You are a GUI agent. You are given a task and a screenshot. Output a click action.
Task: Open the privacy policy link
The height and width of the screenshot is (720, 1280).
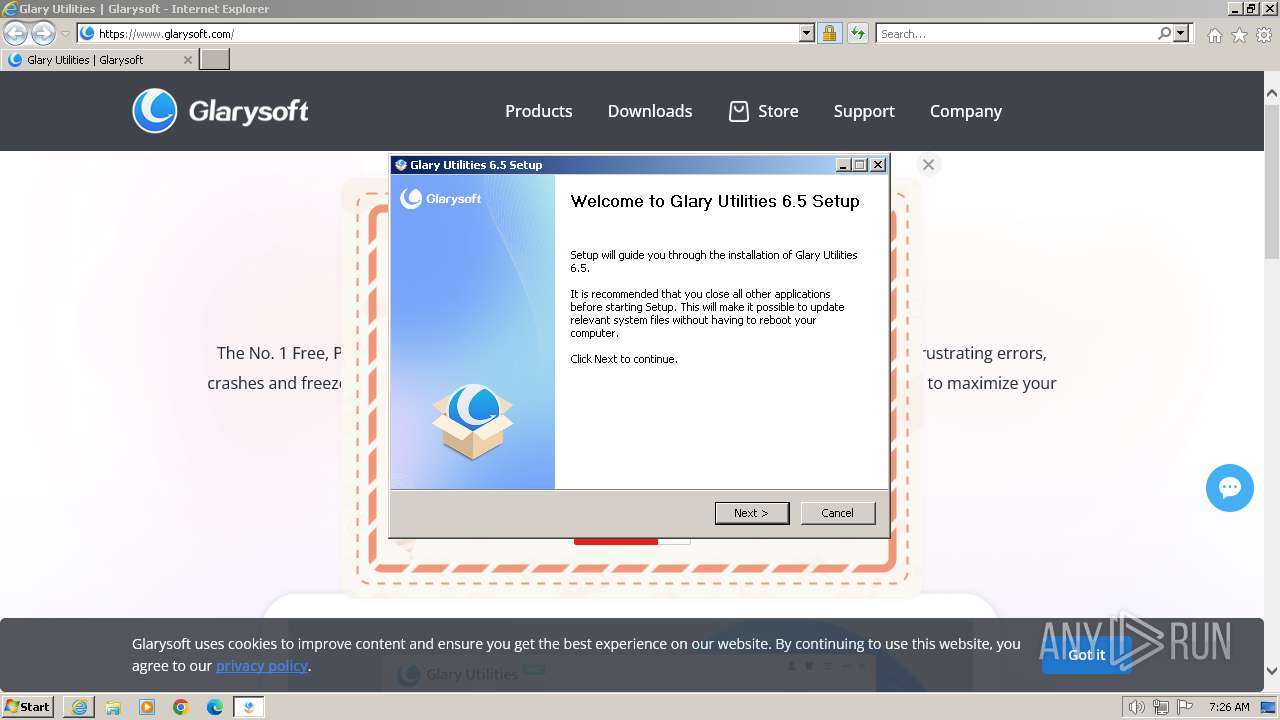[262, 666]
